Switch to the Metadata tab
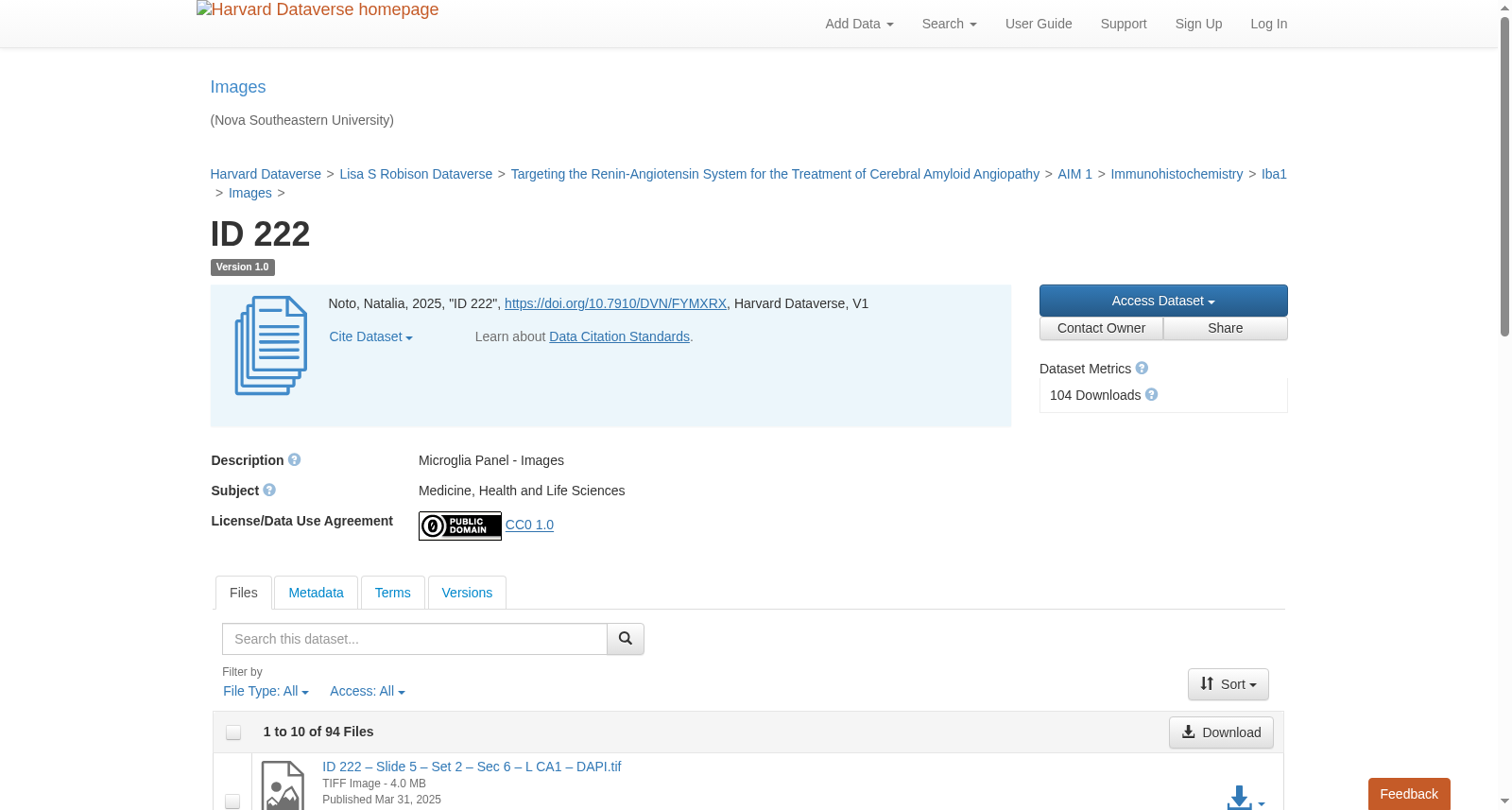 pos(317,593)
